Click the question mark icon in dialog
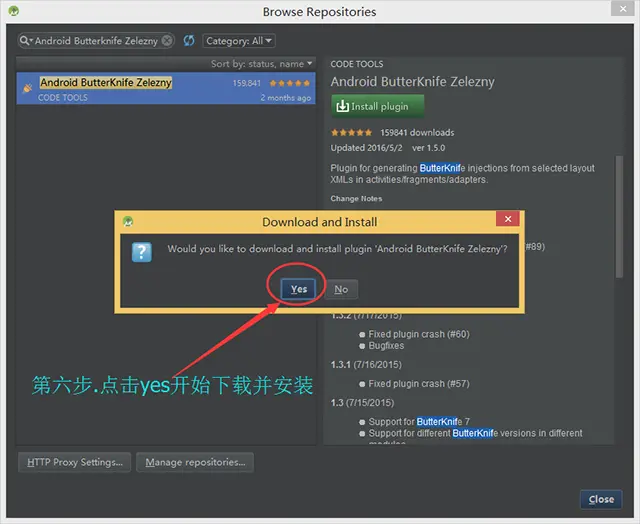The width and height of the screenshot is (640, 524). click(x=142, y=252)
